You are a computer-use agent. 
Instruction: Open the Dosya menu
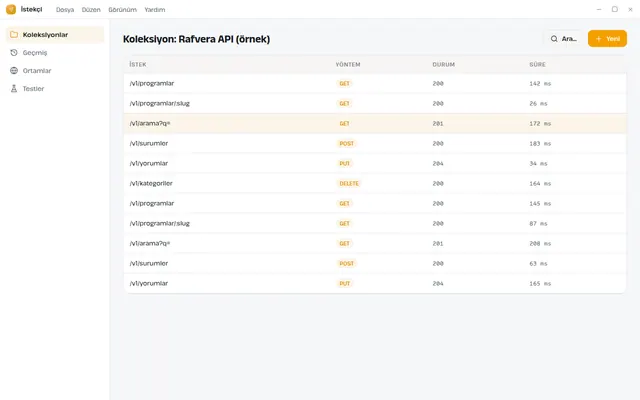(65, 9)
